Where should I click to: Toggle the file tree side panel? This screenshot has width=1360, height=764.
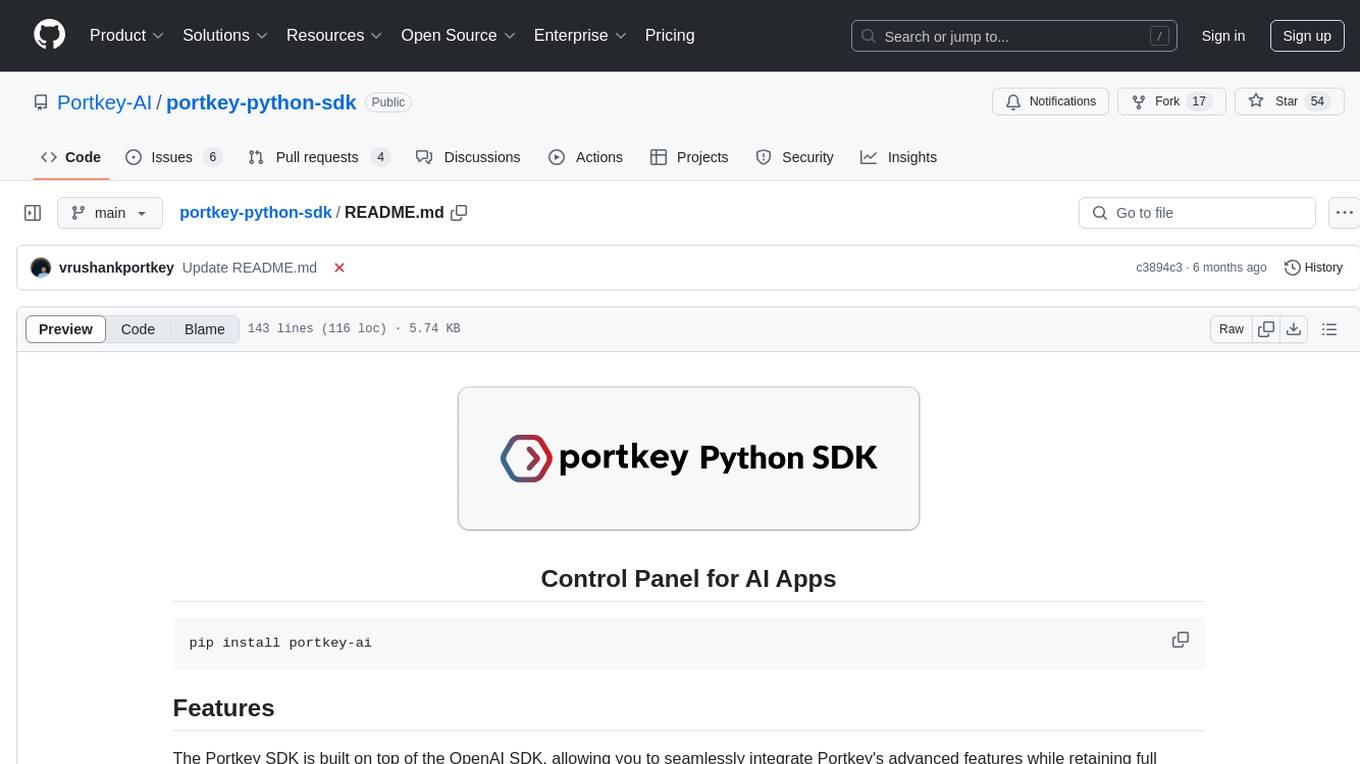pos(33,213)
